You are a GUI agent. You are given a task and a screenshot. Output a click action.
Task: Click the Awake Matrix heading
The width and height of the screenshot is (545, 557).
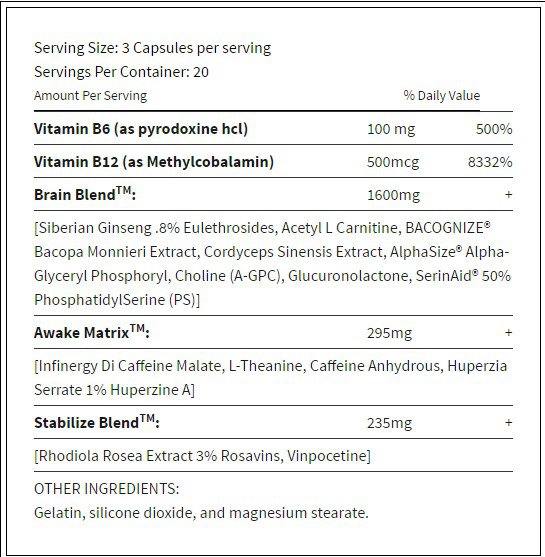coord(92,332)
